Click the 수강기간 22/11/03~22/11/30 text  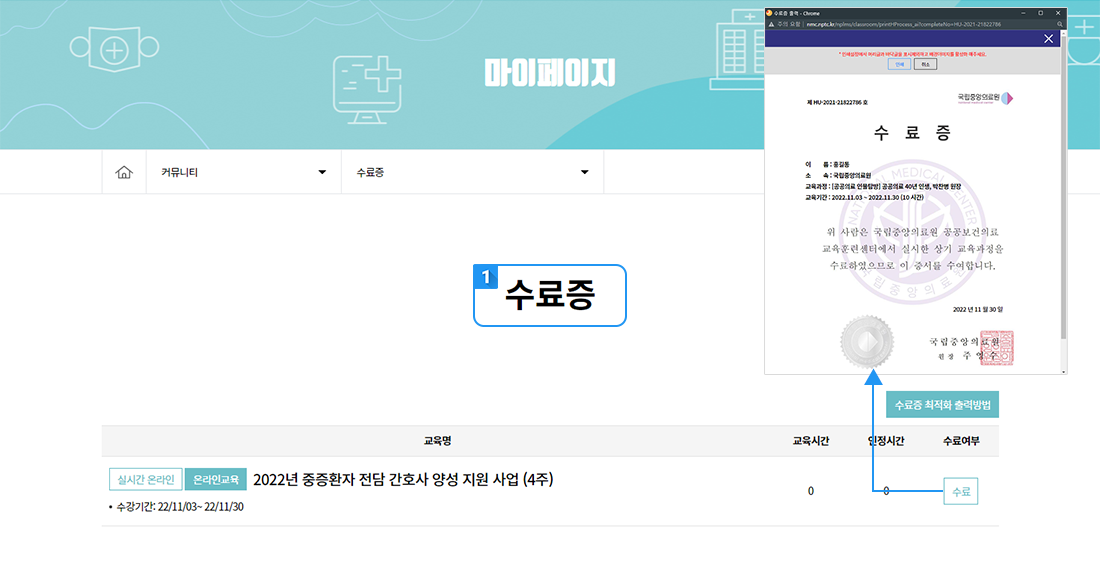coord(176,506)
